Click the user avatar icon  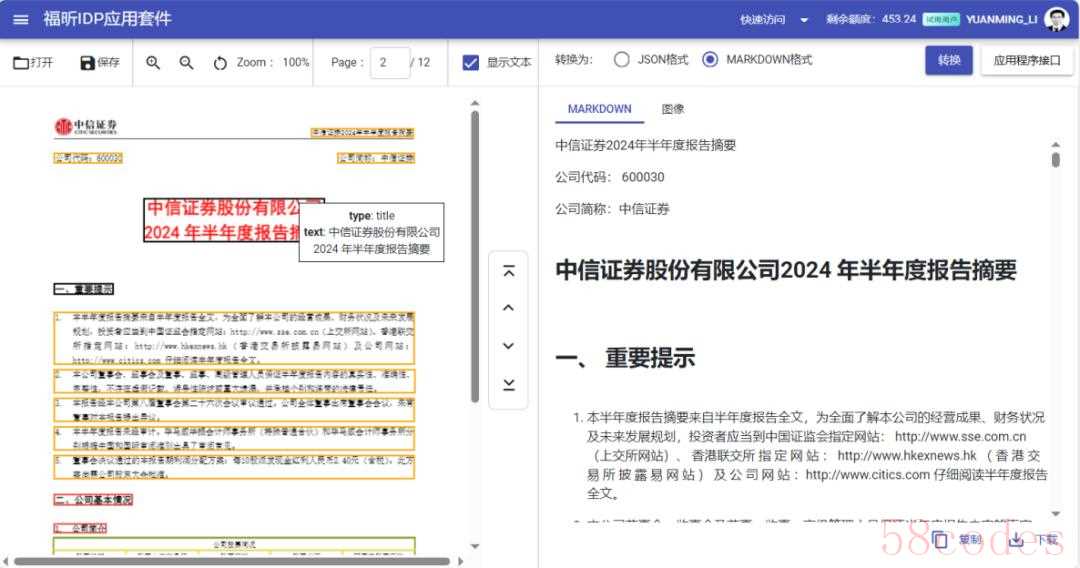click(x=1056, y=19)
